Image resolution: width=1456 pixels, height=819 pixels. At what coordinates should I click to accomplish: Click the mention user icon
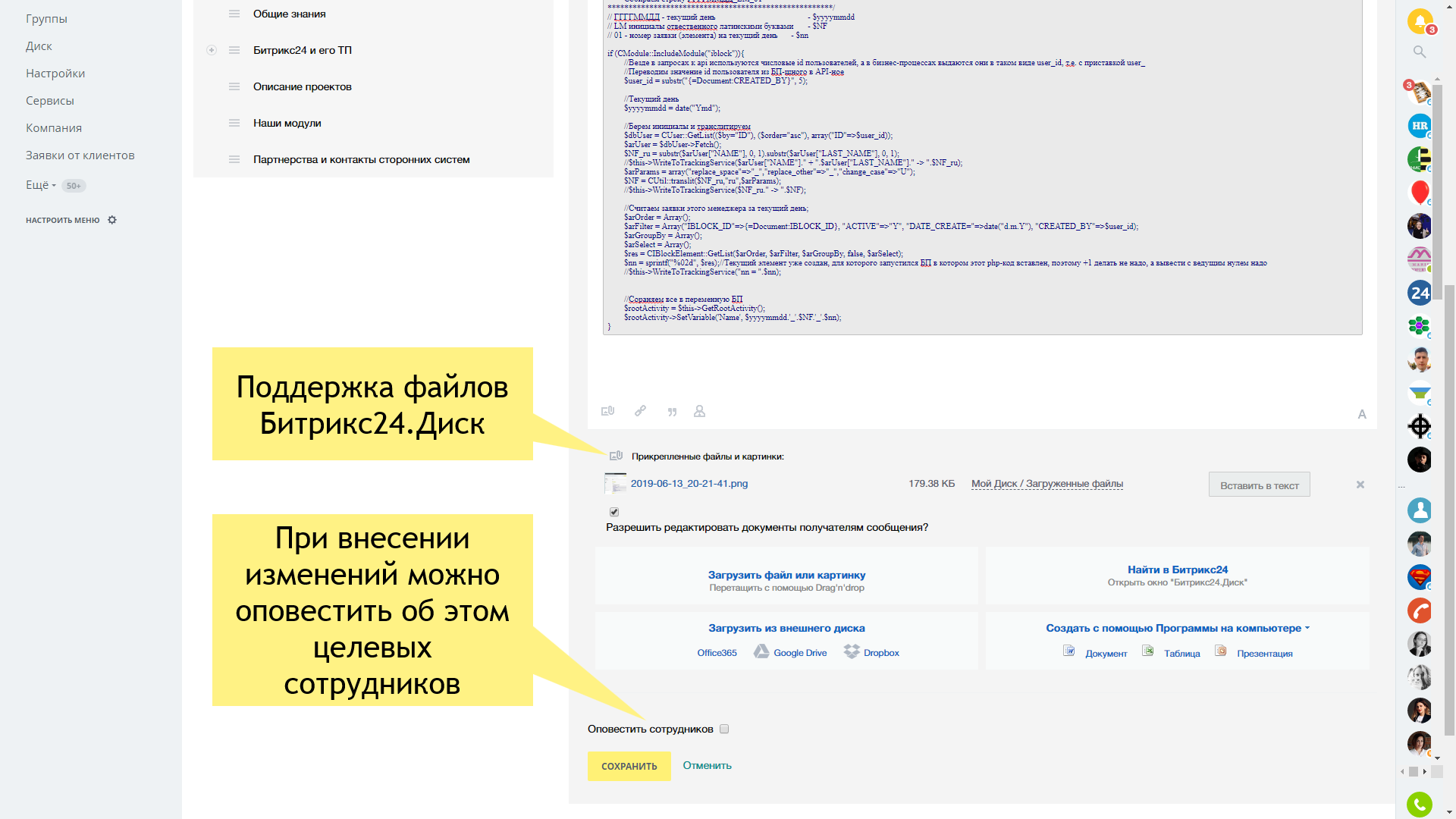coord(699,411)
